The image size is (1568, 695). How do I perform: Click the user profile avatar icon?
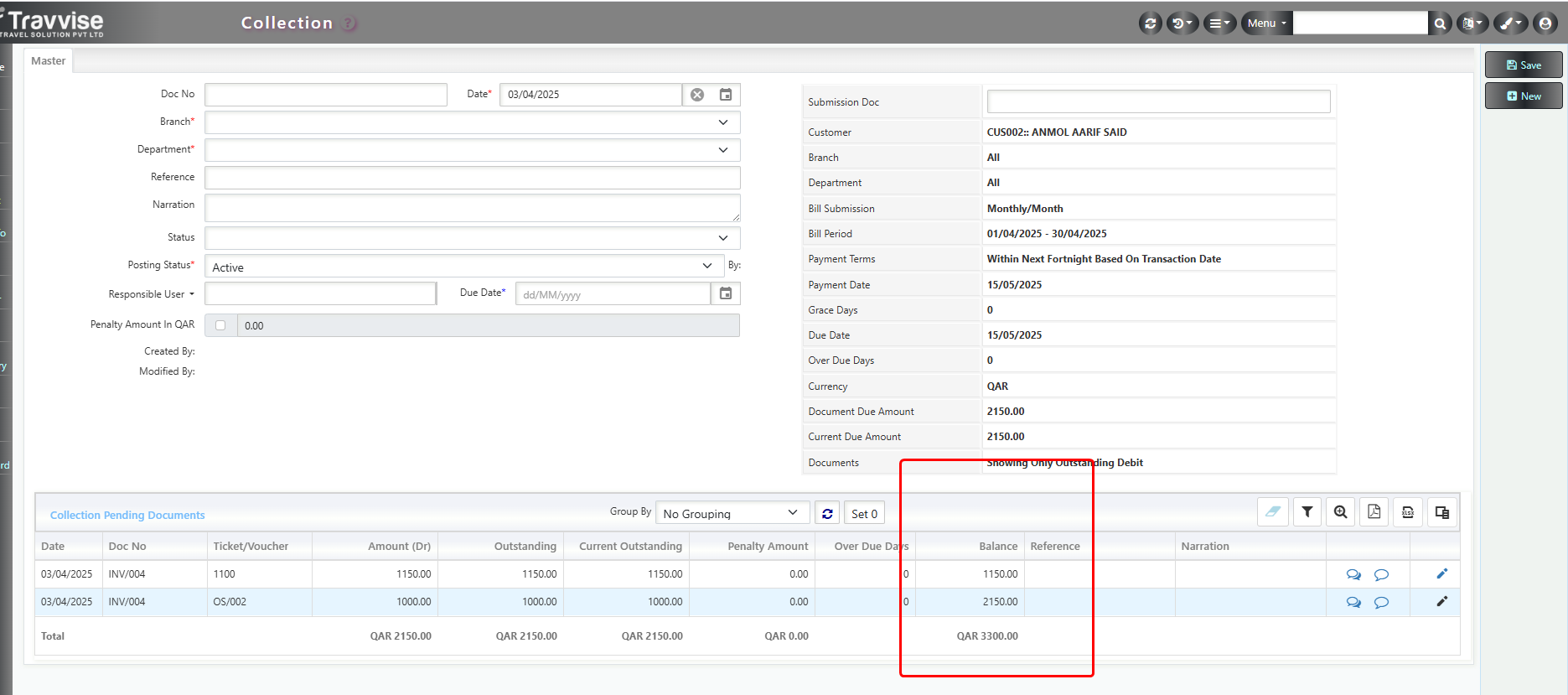point(1545,23)
